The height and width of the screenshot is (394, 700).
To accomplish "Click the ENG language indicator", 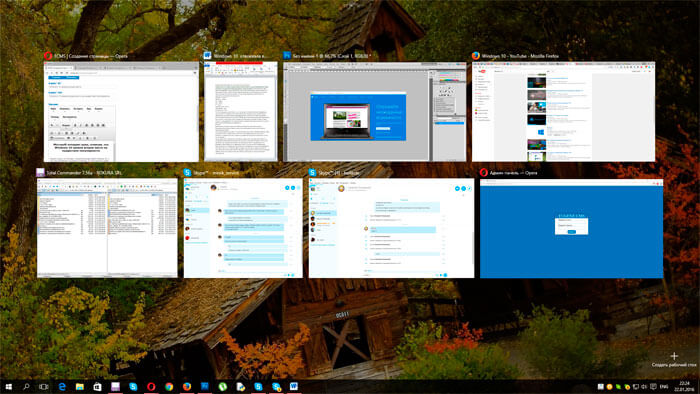I will pos(664,386).
